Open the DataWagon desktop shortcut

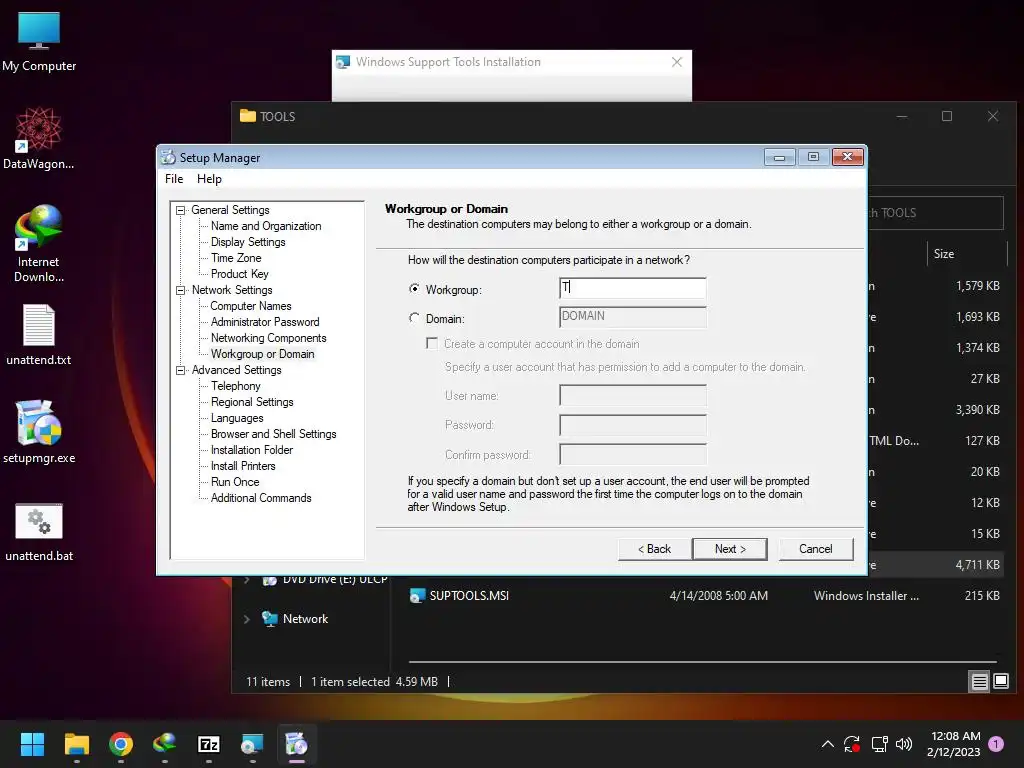(x=39, y=138)
